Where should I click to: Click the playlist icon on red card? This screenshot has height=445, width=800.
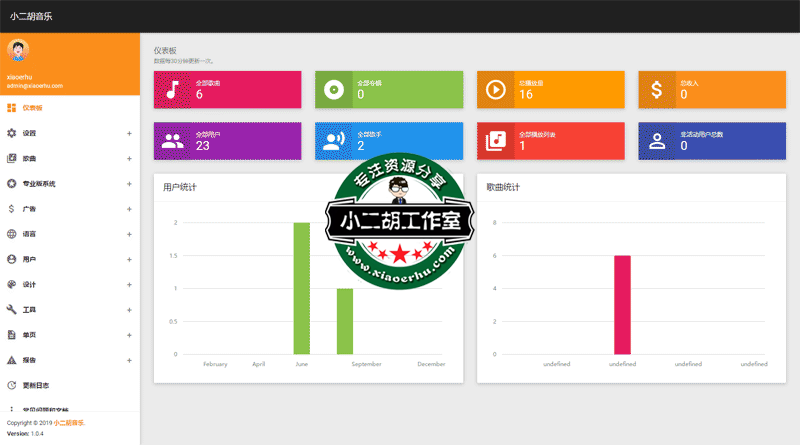point(495,141)
